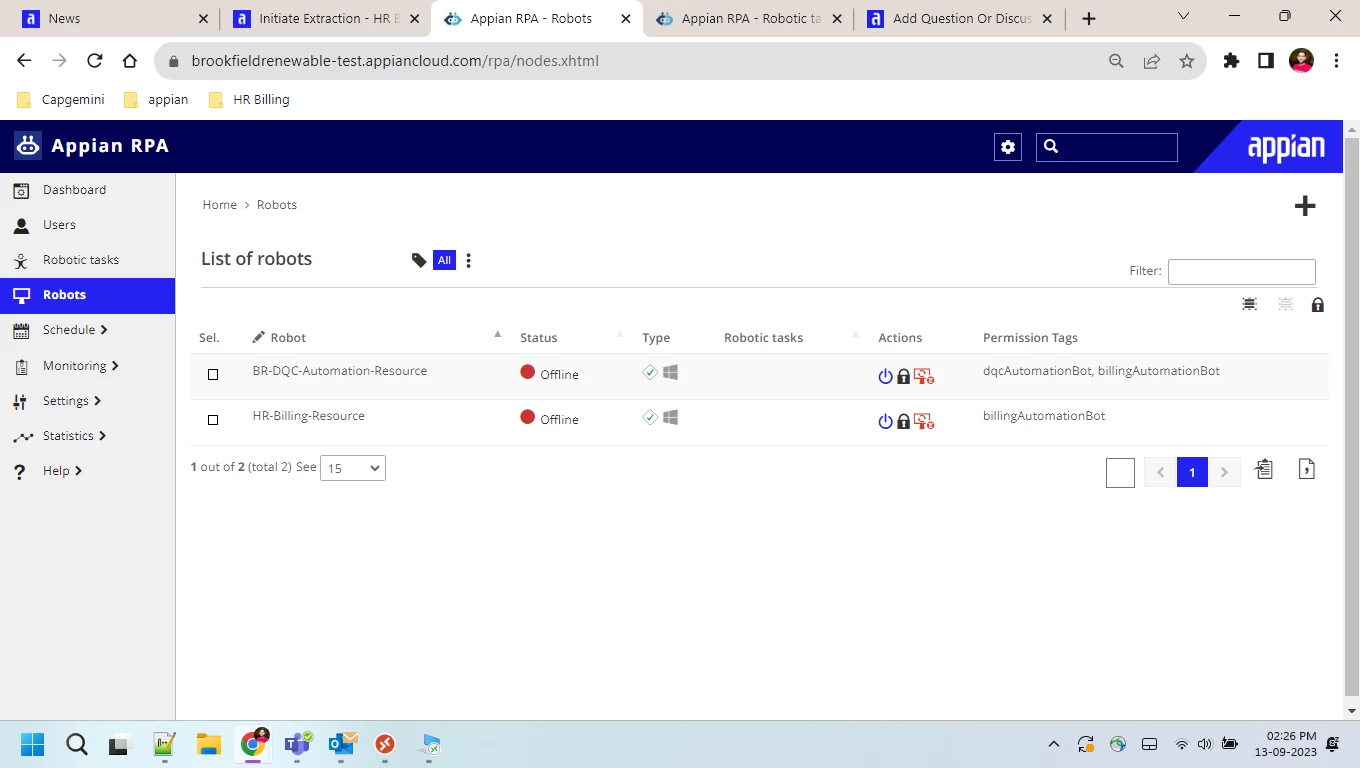Screen dimensions: 1360x768
Task: Click the top search box
Action: tap(1107, 147)
